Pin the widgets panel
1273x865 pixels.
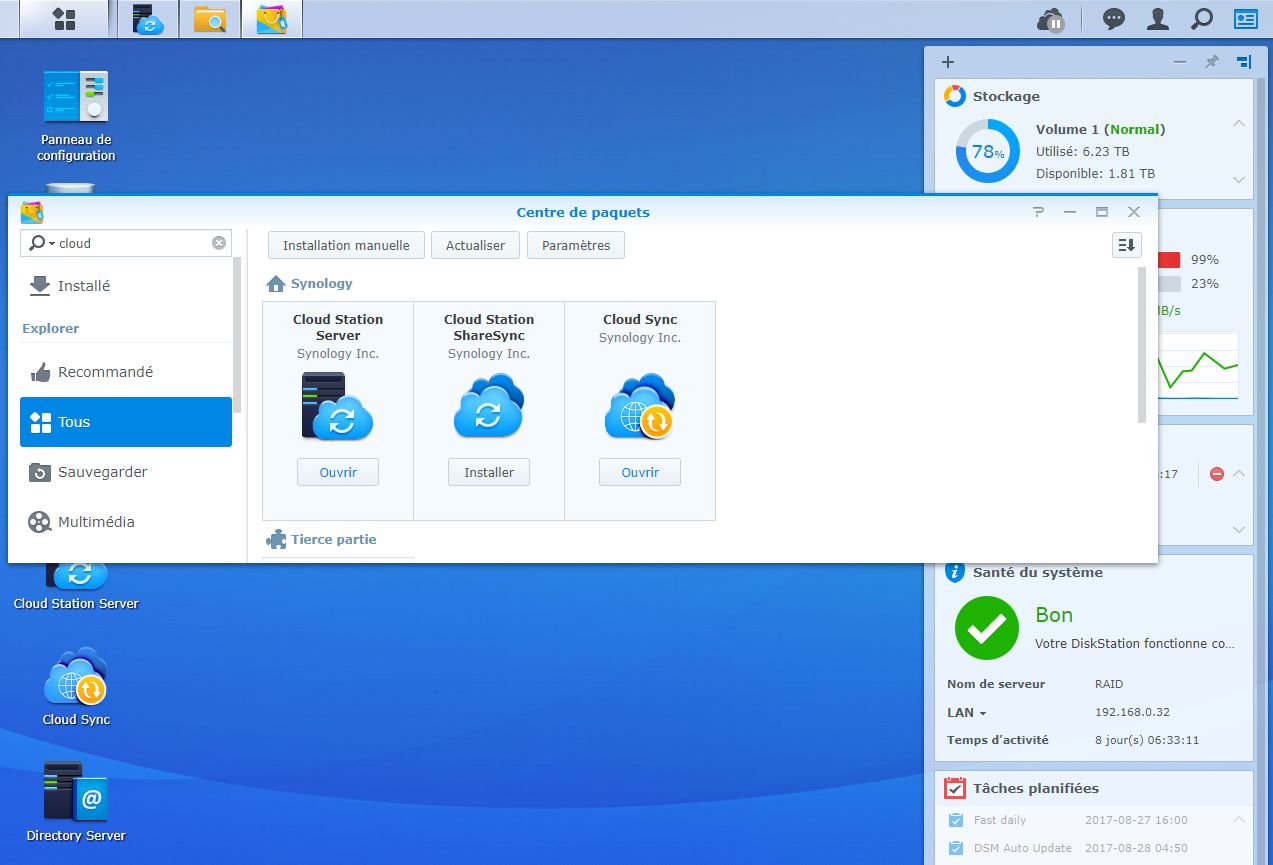(x=1212, y=62)
